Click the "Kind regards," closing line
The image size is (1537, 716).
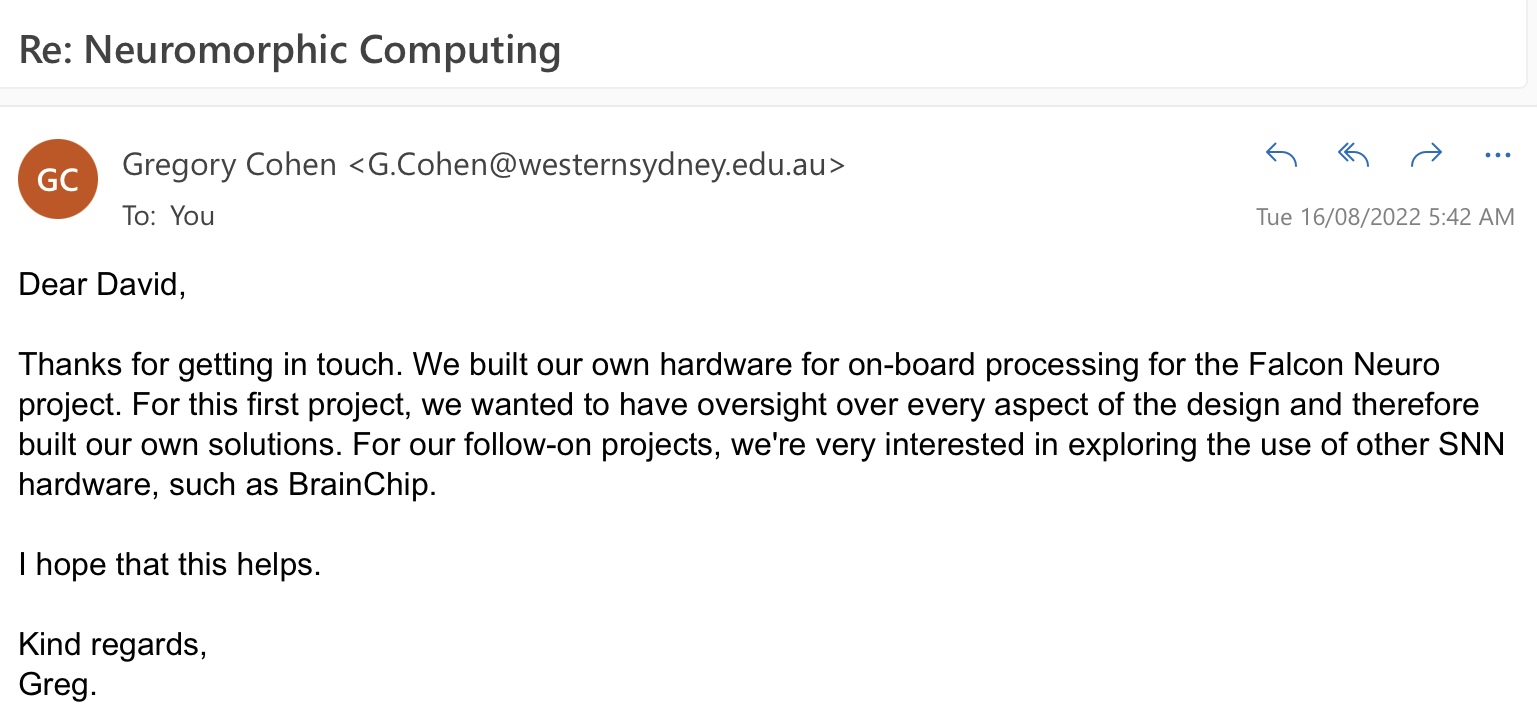[113, 645]
